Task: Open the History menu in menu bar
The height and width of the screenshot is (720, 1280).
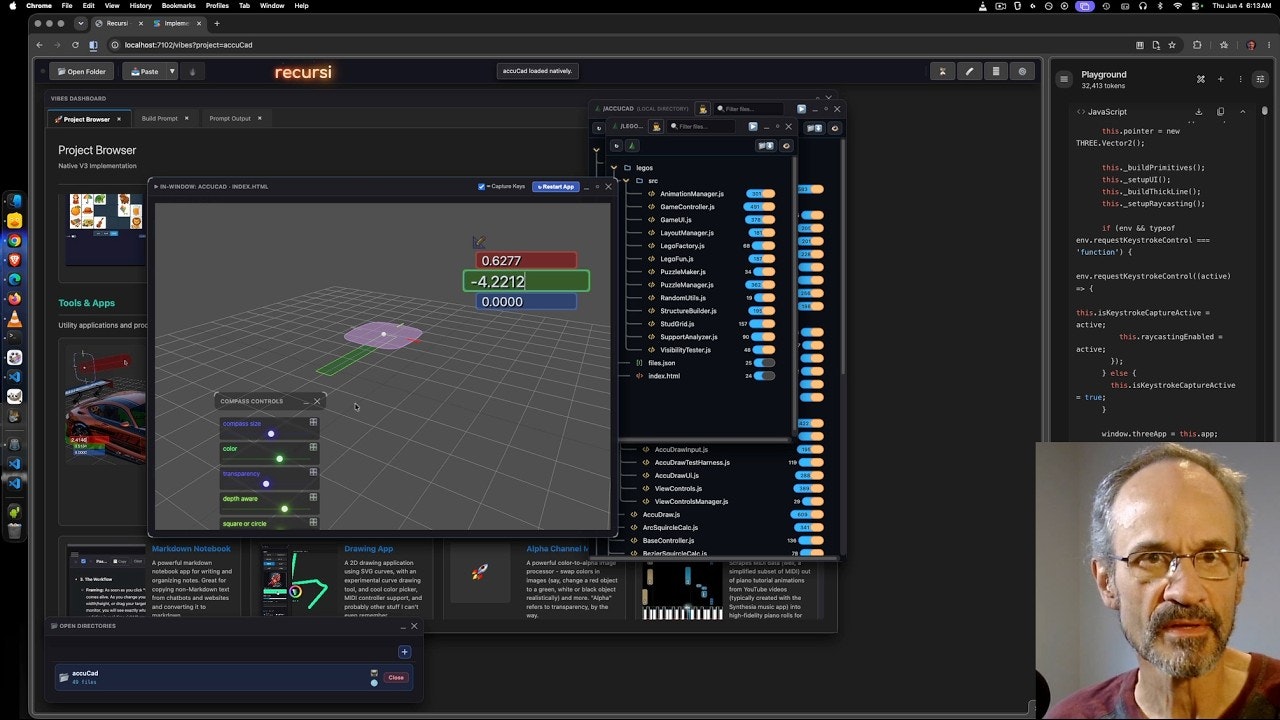Action: tap(140, 6)
